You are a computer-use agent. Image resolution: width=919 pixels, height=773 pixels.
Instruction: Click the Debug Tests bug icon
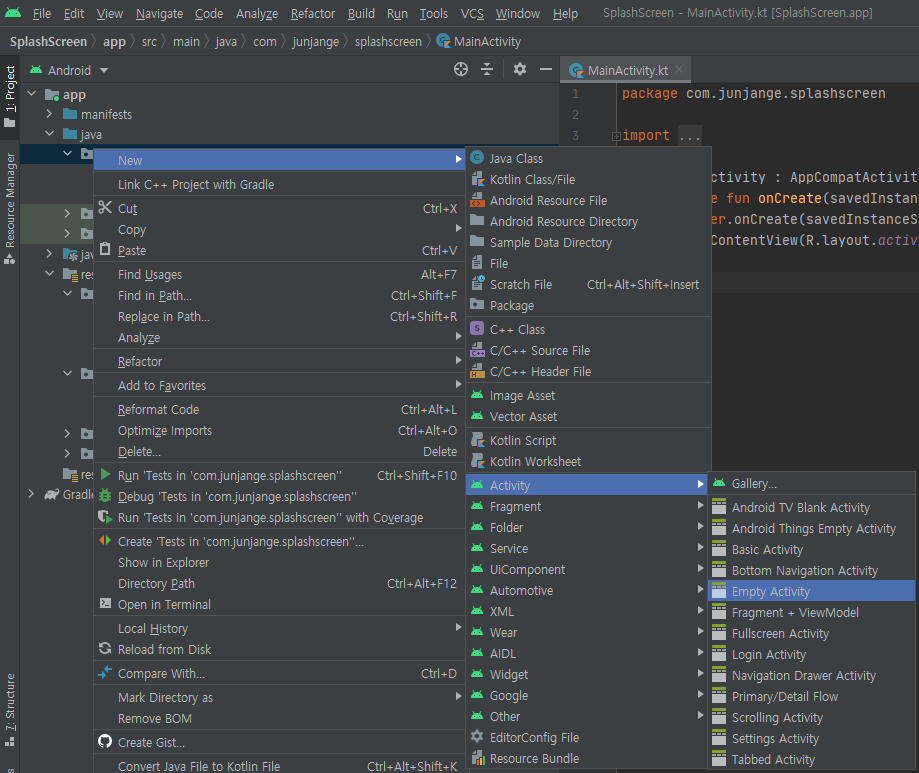105,496
